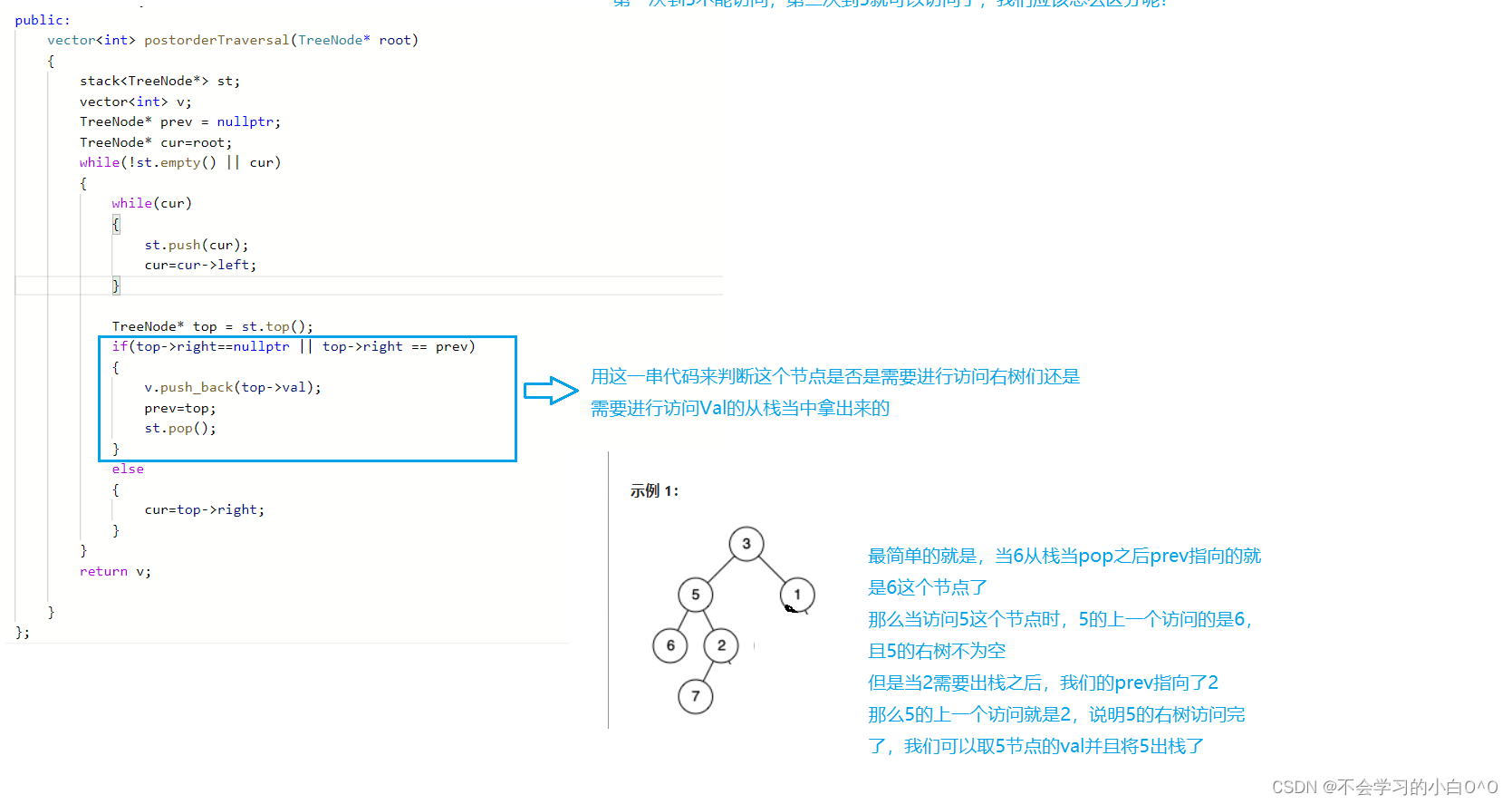This screenshot has width=1512, height=804.
Task: Click the "return v;" statement
Action: (x=116, y=571)
